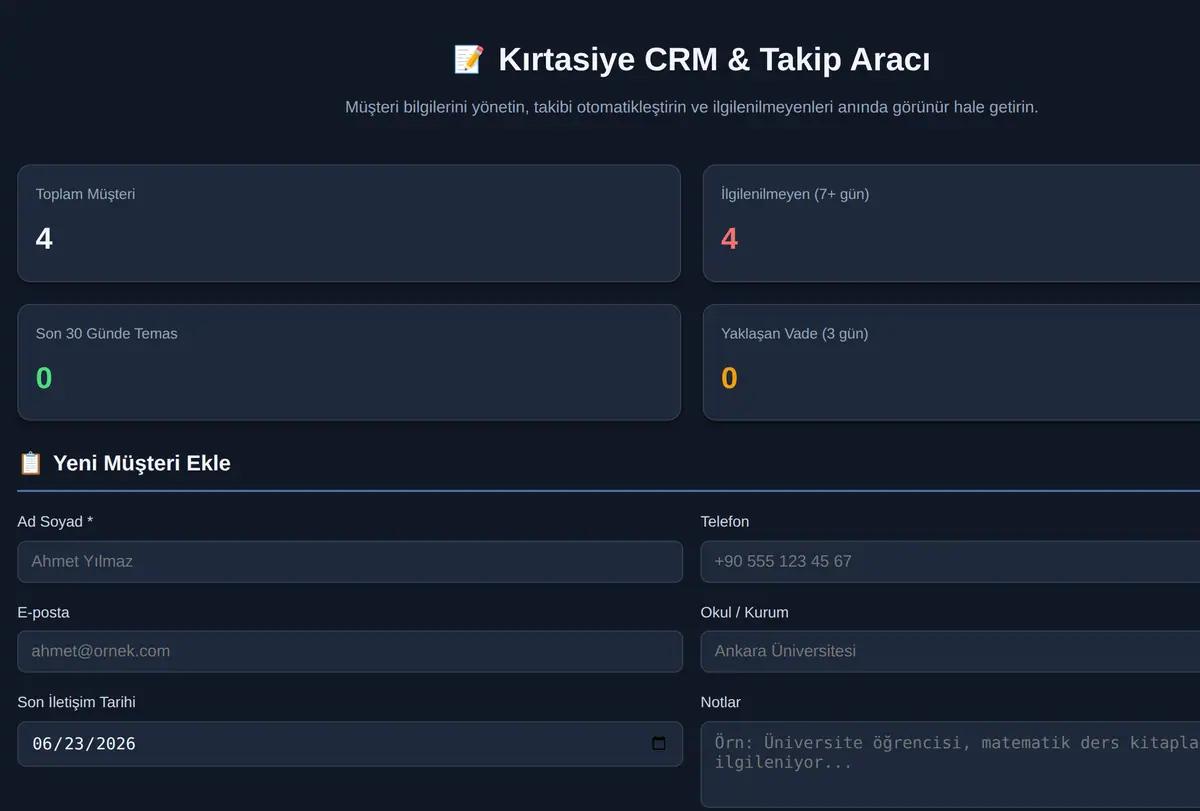Open the calendar picker in the date field
This screenshot has width=1200, height=811.
(659, 744)
